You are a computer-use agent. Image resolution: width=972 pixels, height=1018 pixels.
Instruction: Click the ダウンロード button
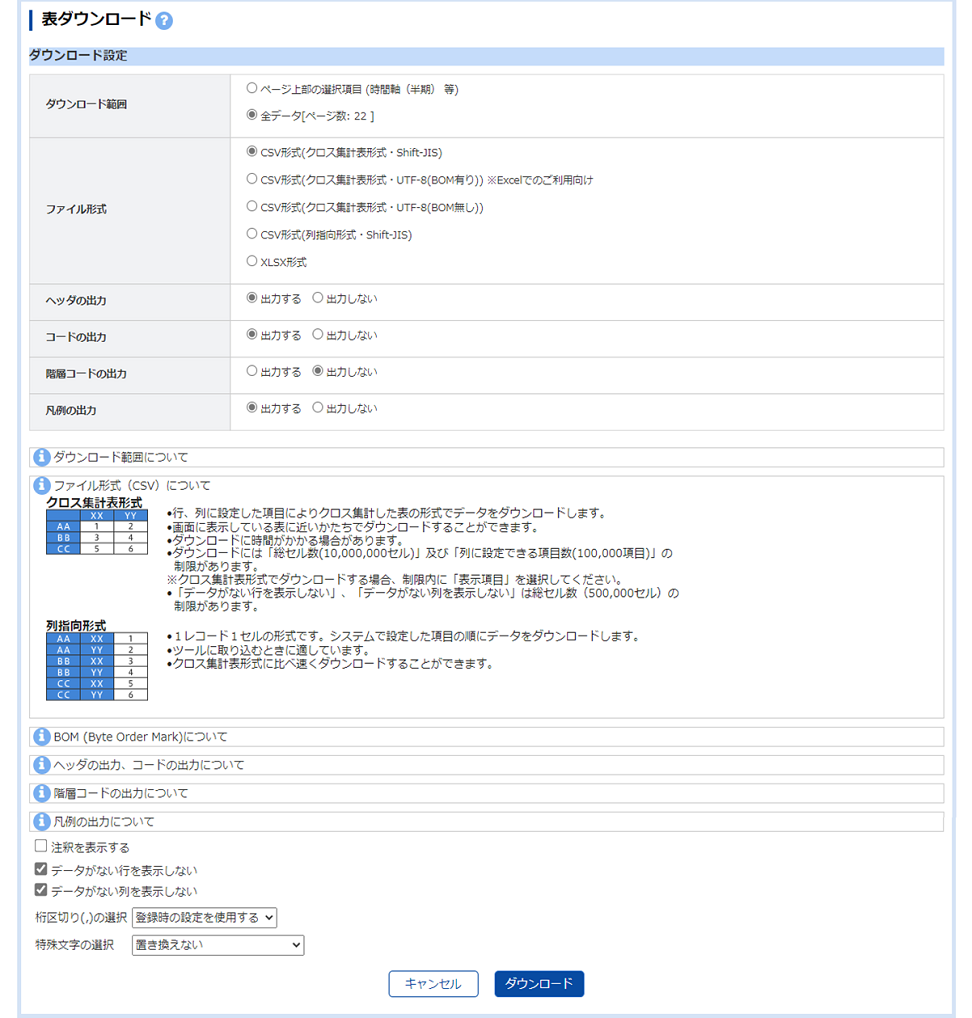pyautogui.click(x=539, y=984)
